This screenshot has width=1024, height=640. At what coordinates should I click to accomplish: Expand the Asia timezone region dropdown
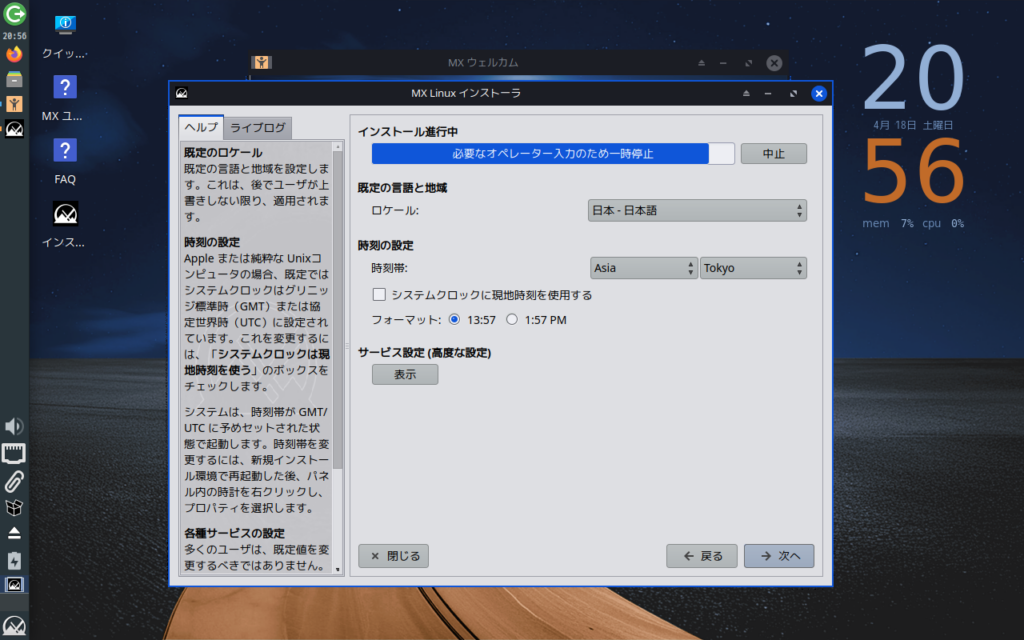pos(644,268)
